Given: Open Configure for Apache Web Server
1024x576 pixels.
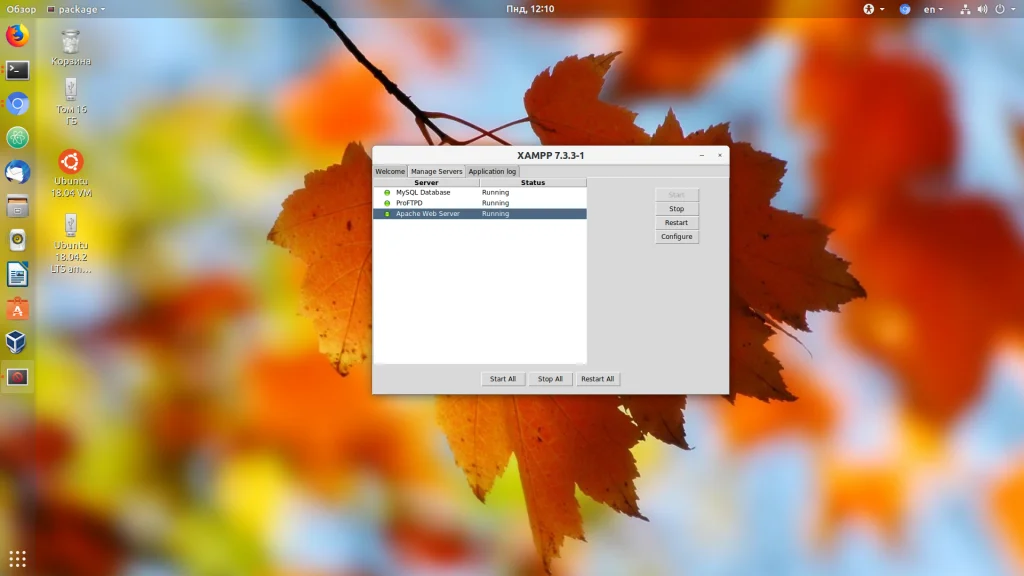Looking at the screenshot, I should 677,237.
